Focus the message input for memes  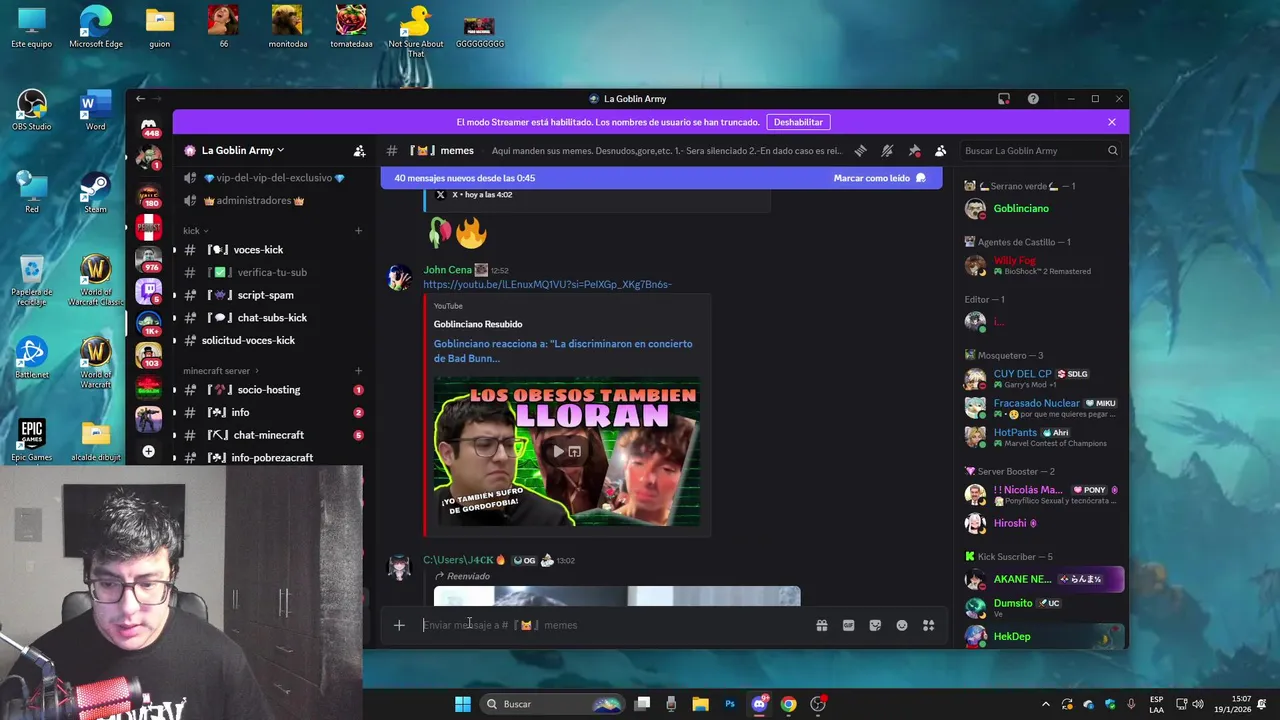pos(610,625)
